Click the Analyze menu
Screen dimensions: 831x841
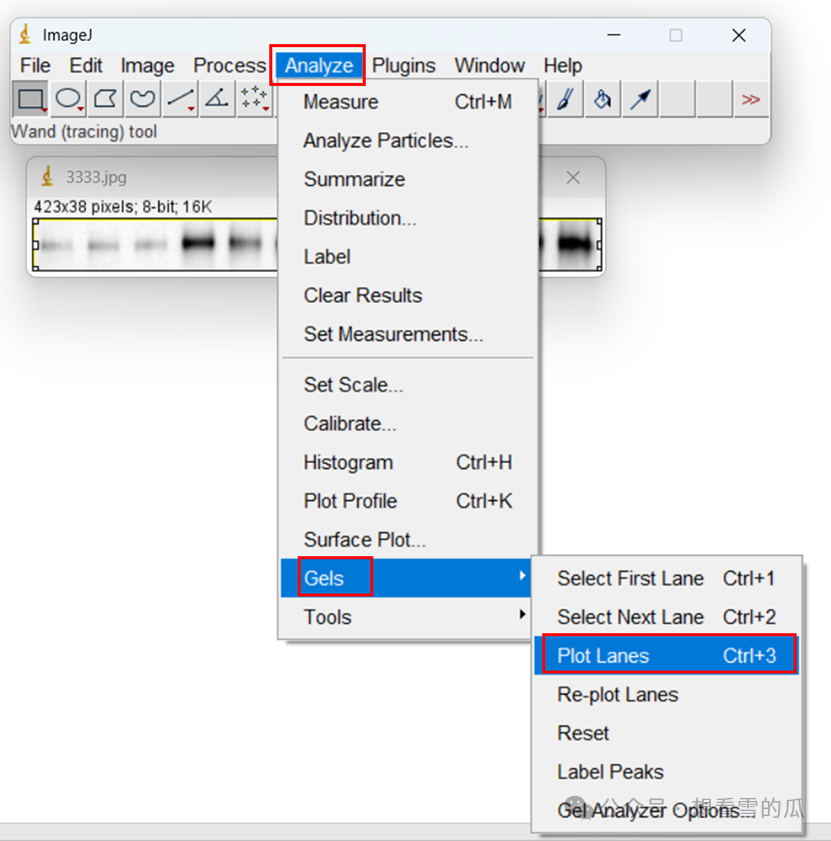319,65
